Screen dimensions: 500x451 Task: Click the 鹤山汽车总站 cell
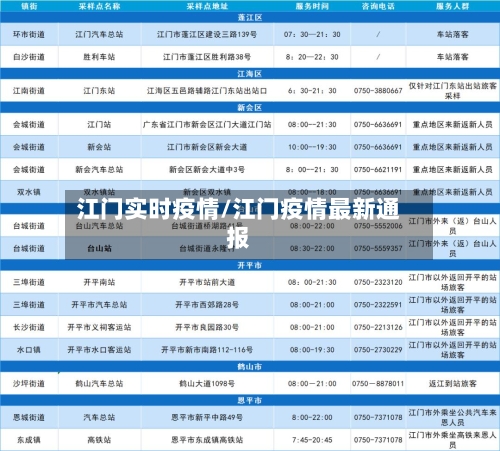(x=99, y=384)
